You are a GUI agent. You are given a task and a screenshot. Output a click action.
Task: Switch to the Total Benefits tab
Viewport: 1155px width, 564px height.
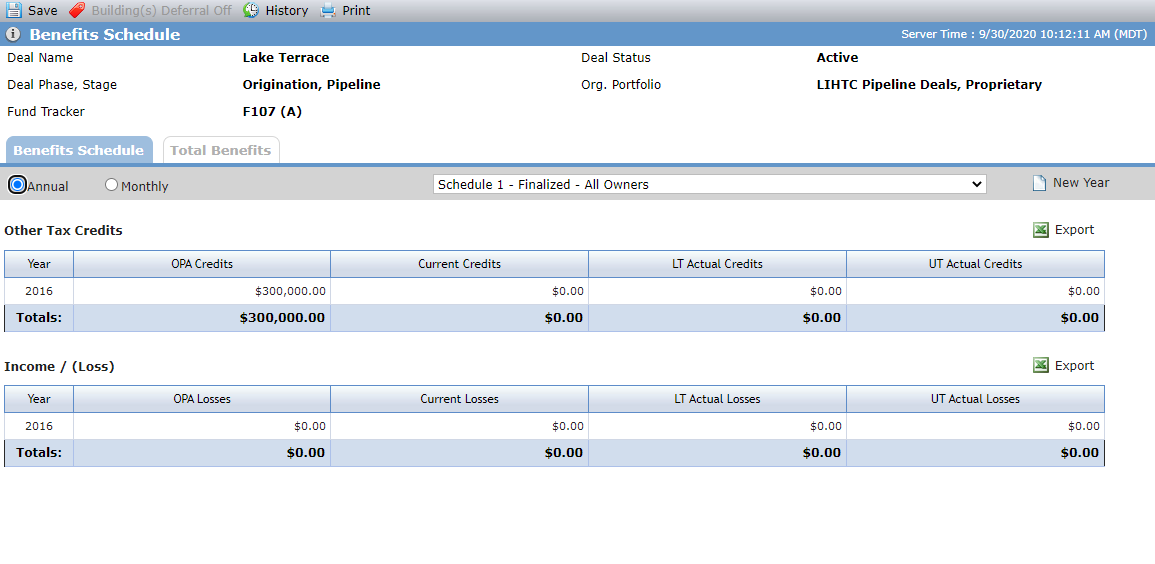pos(221,150)
